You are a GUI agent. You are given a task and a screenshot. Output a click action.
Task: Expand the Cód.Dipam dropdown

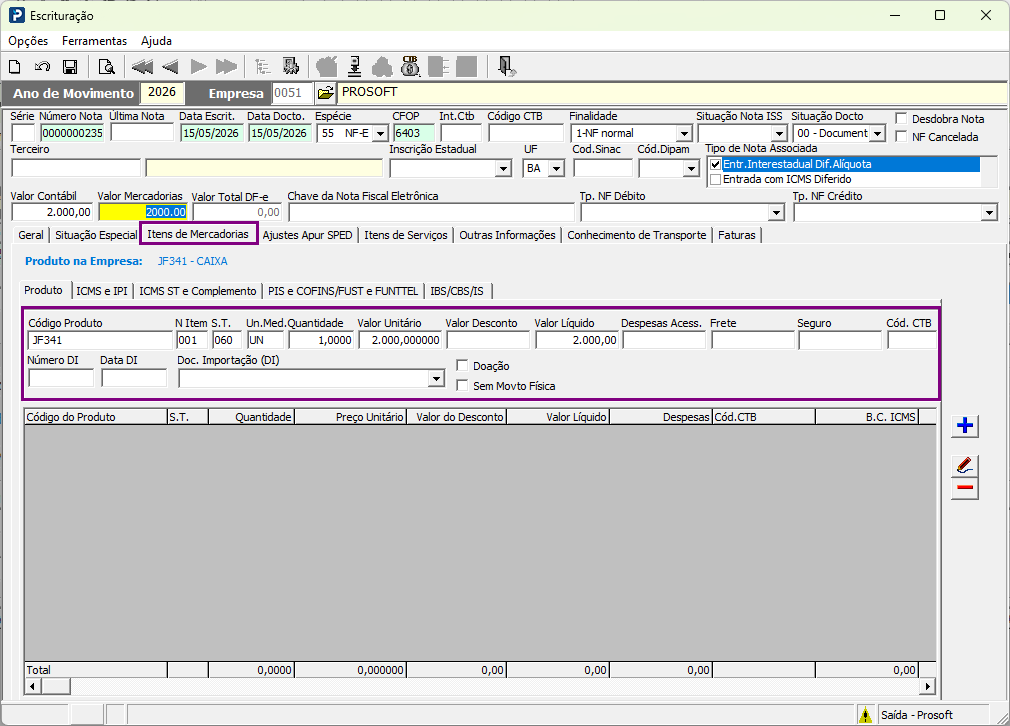pos(692,169)
